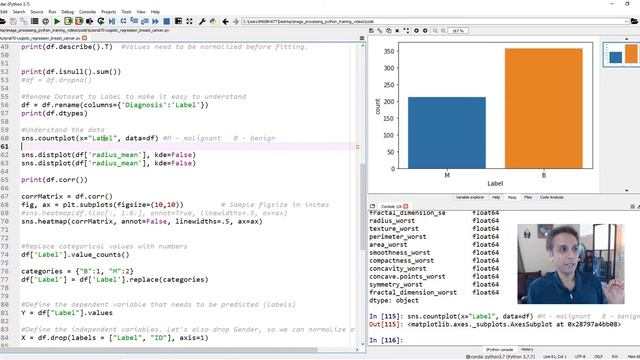Click the In [116] console prompt
This screenshot has height=360, width=640.
coord(386,340)
